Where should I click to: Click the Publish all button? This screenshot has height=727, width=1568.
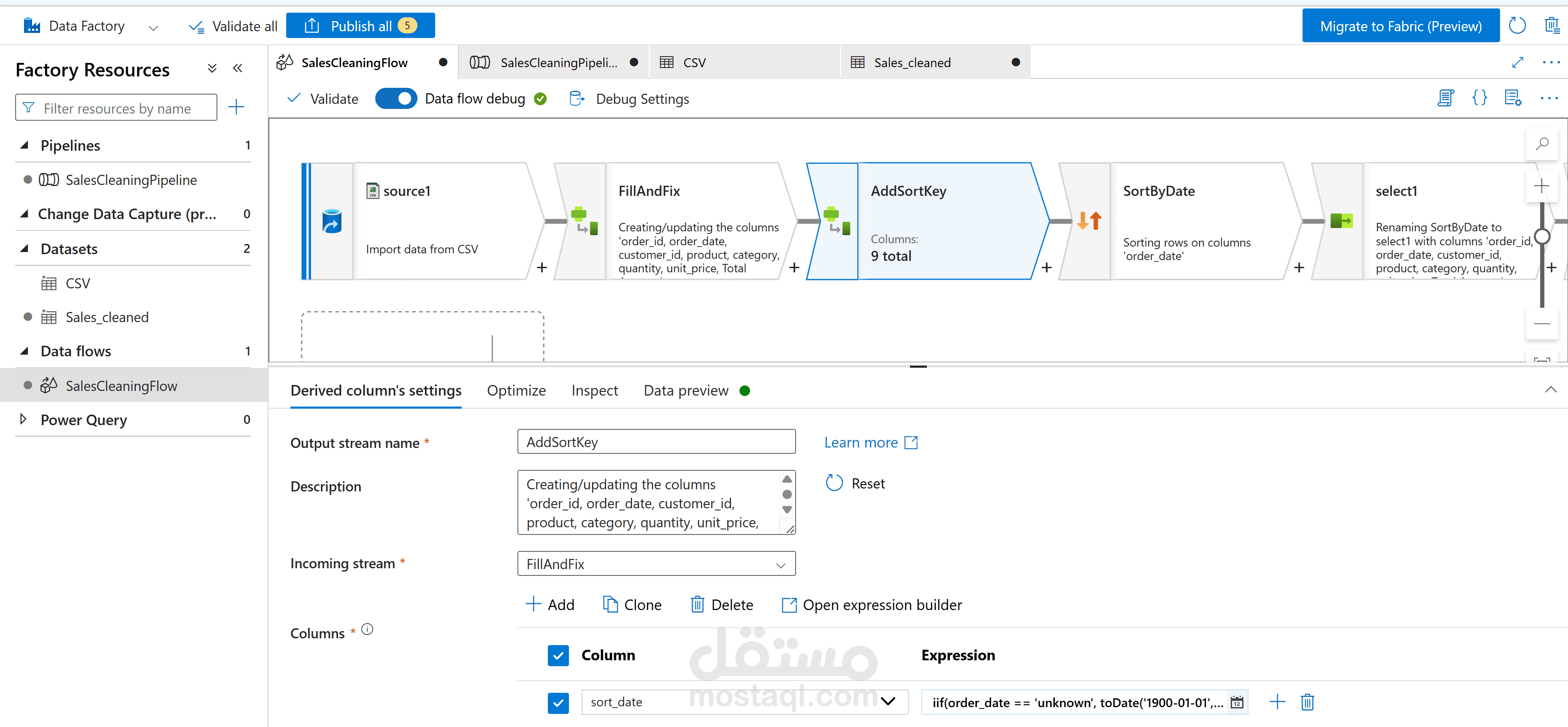click(360, 26)
